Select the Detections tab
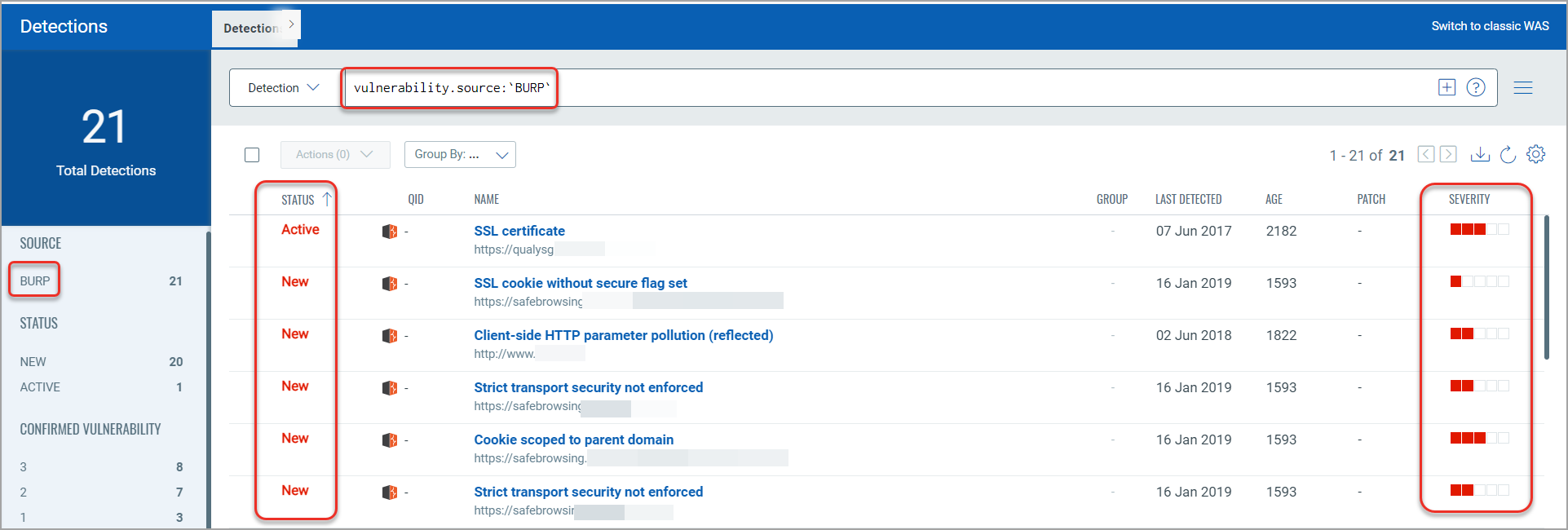The height and width of the screenshot is (530, 1568). coord(251,28)
